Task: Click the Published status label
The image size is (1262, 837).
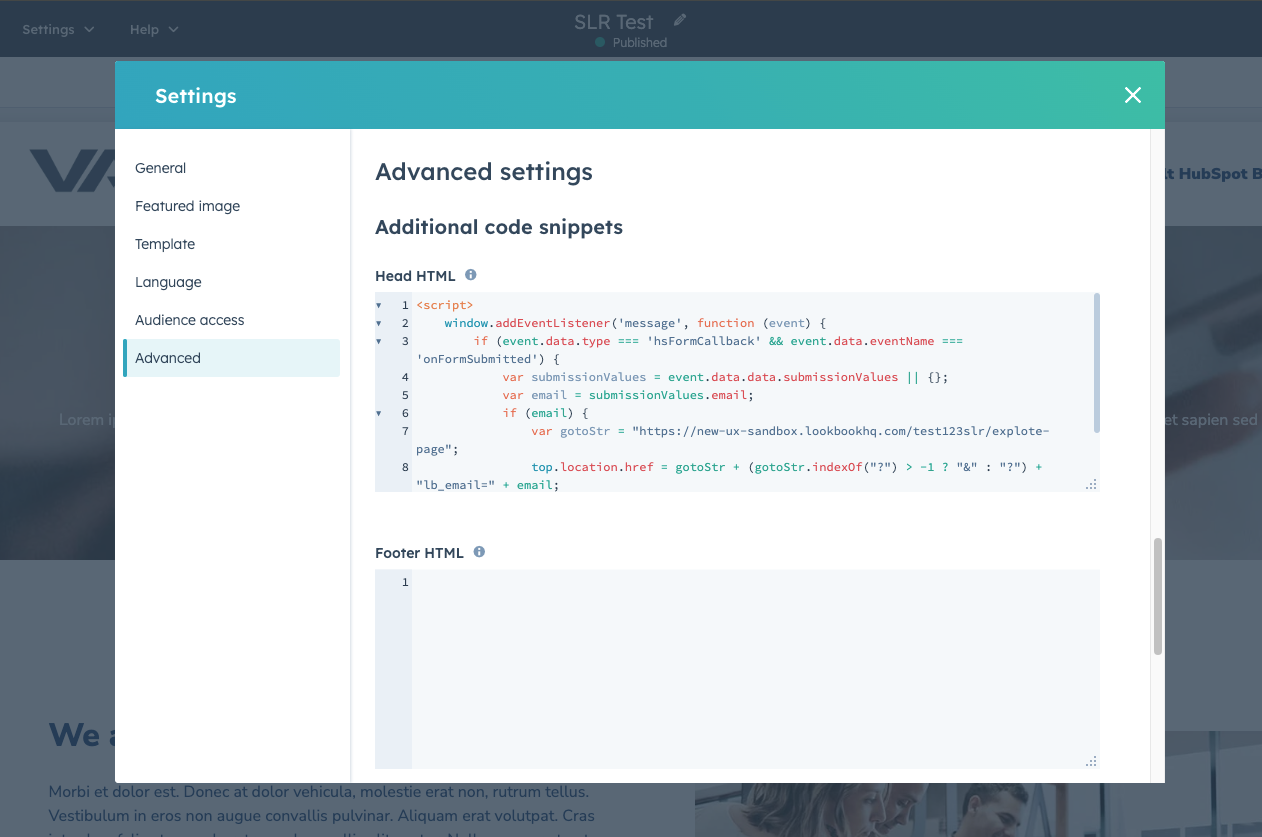Action: tap(640, 43)
